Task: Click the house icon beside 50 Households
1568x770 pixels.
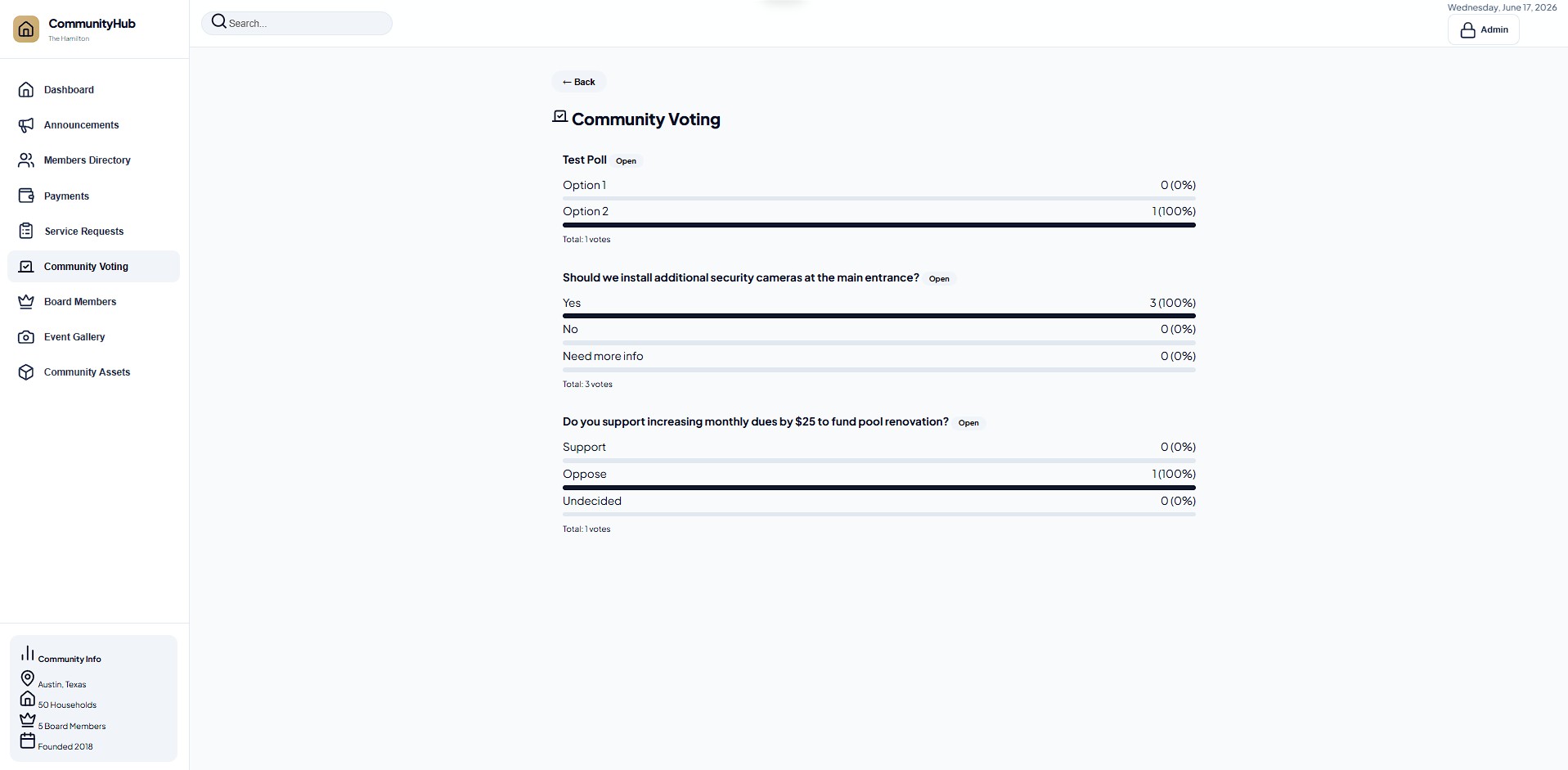Action: pyautogui.click(x=28, y=699)
